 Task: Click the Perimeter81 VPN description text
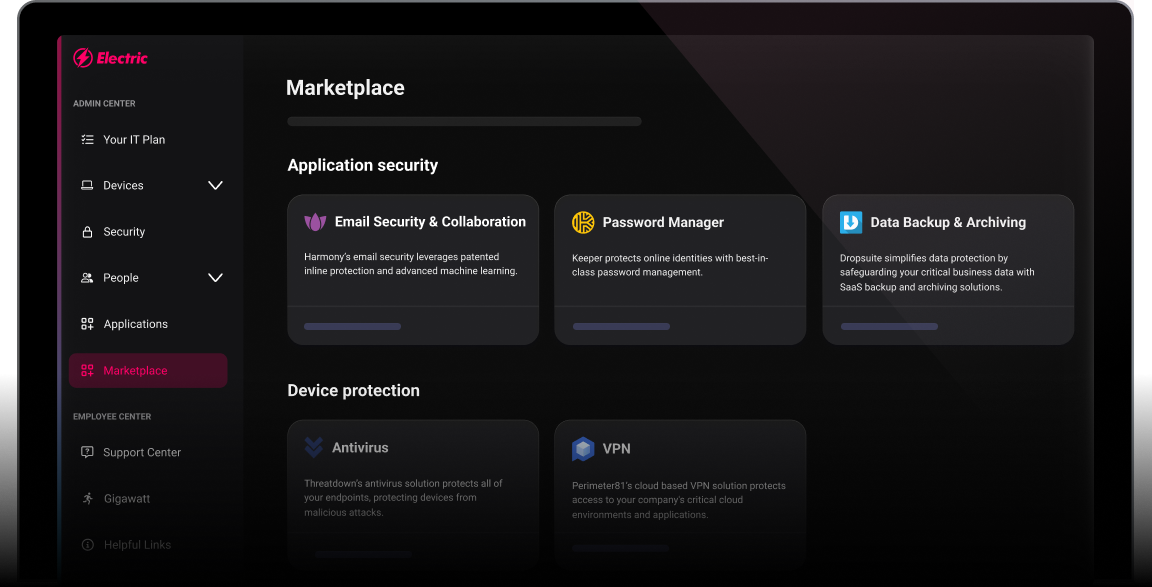[x=679, y=500]
